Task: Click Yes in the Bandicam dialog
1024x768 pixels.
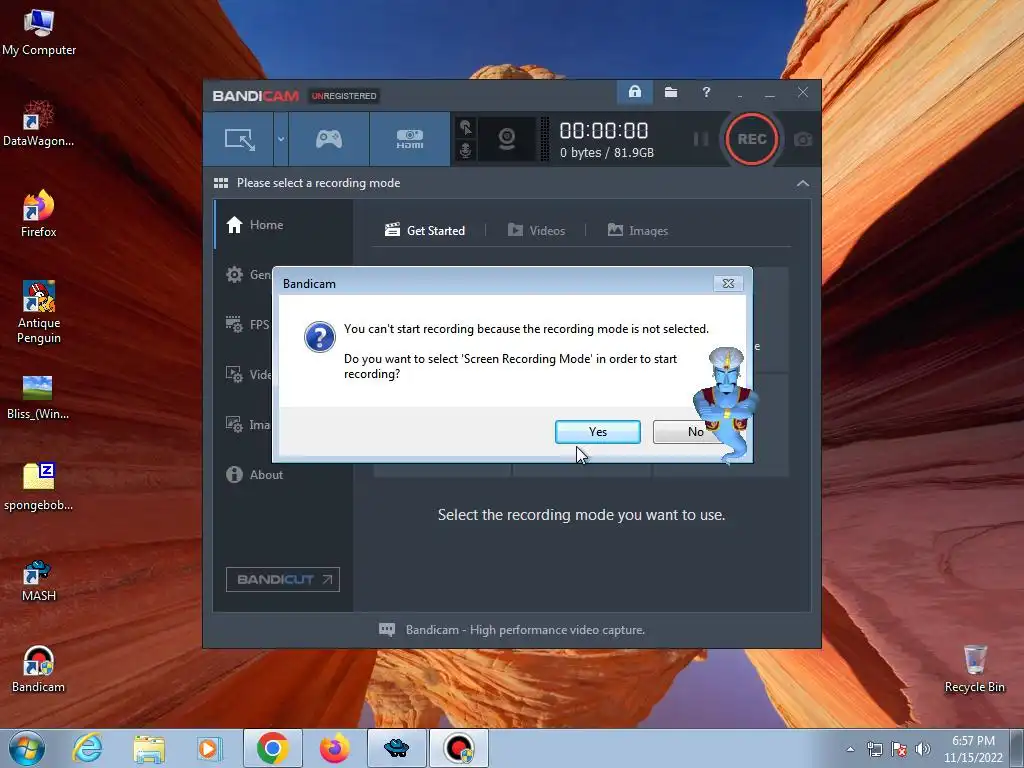Action: [x=598, y=432]
